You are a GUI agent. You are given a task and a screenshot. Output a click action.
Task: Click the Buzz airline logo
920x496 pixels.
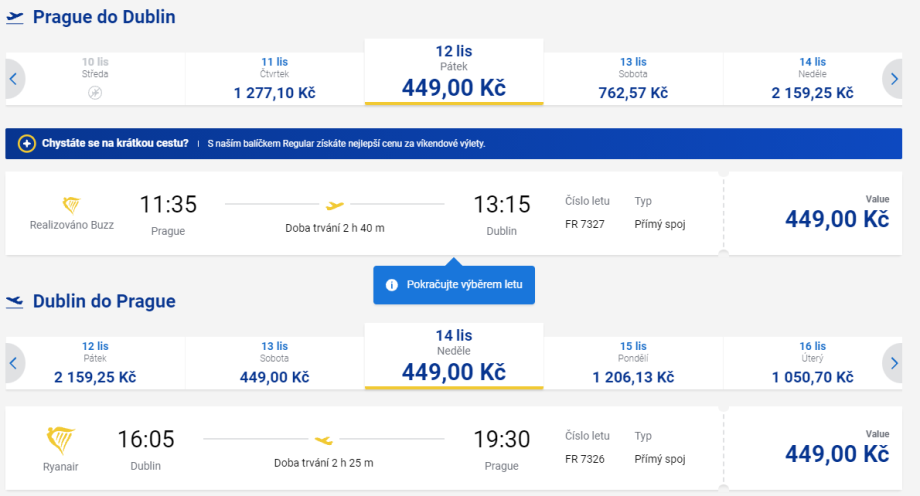pos(72,203)
